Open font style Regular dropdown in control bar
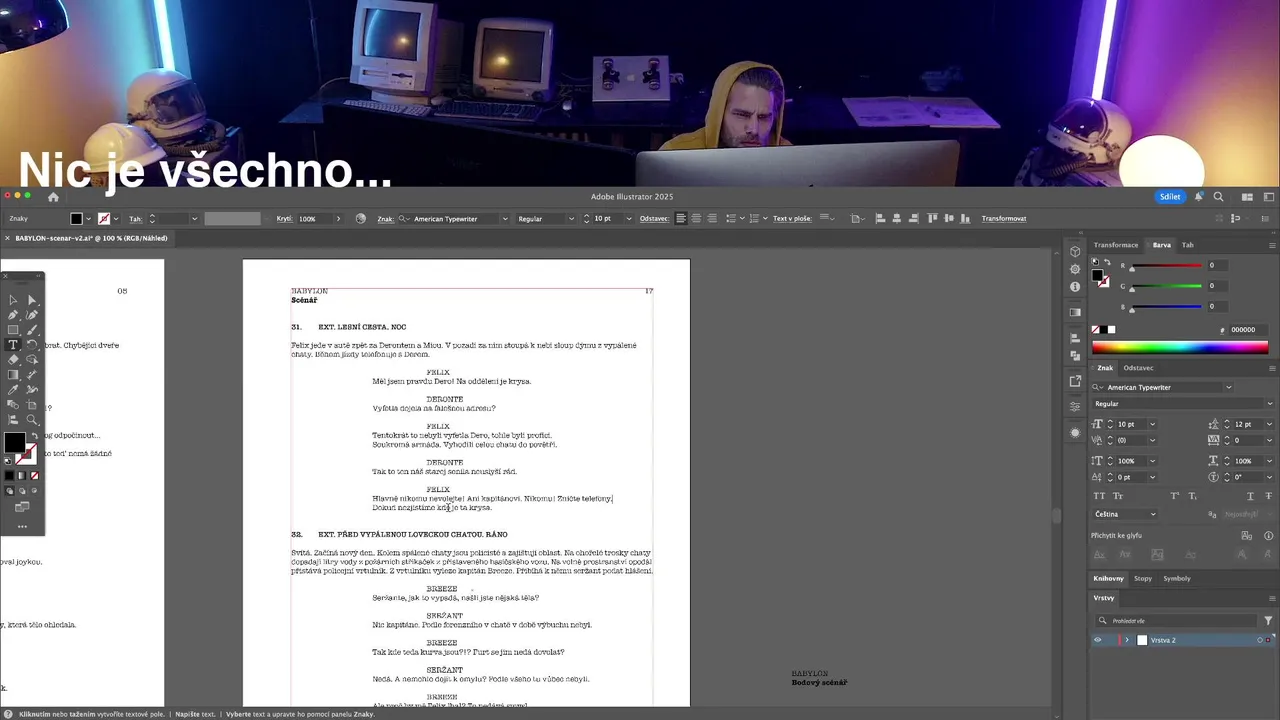 (x=571, y=218)
